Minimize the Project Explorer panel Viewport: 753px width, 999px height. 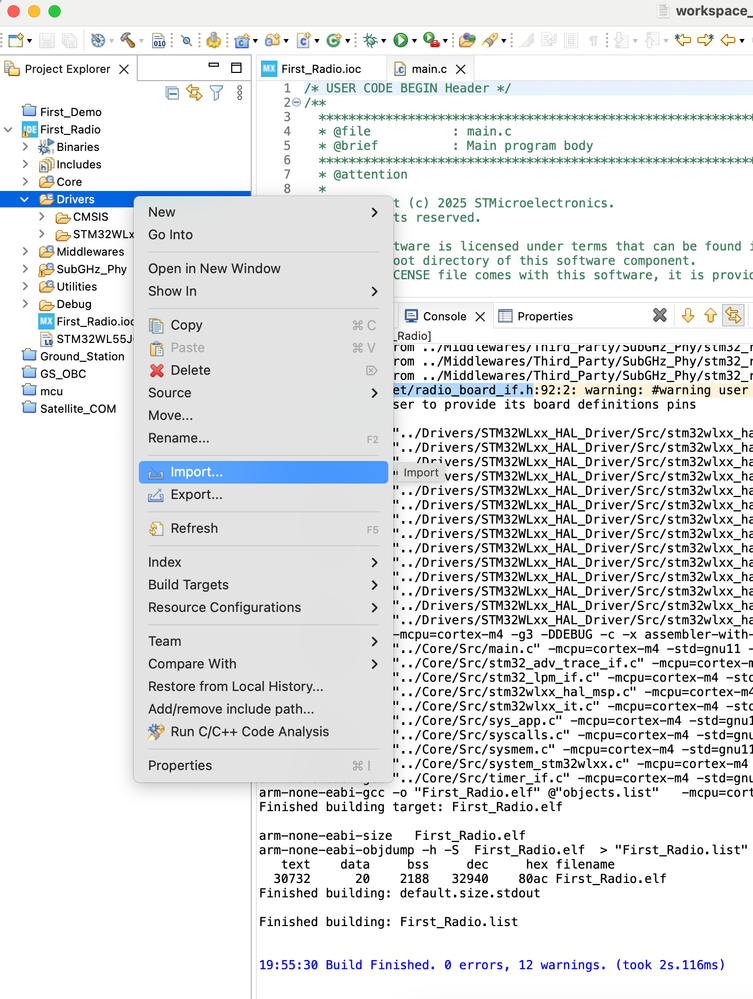(214, 66)
